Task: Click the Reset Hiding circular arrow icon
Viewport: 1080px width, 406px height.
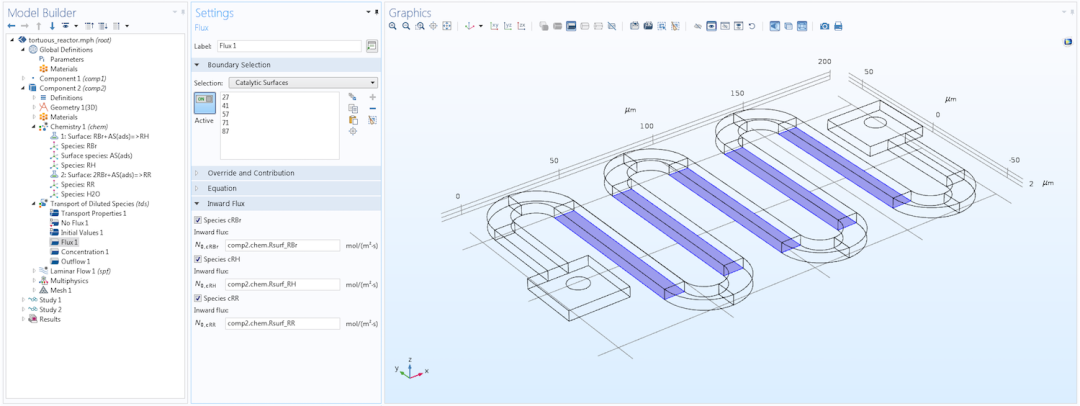Action: point(751,26)
